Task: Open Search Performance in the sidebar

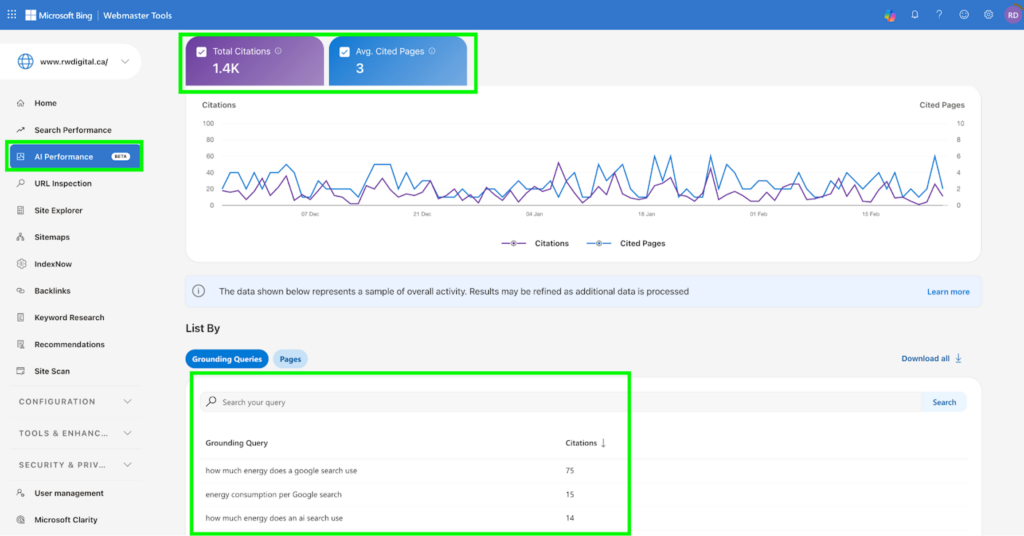Action: coord(75,130)
